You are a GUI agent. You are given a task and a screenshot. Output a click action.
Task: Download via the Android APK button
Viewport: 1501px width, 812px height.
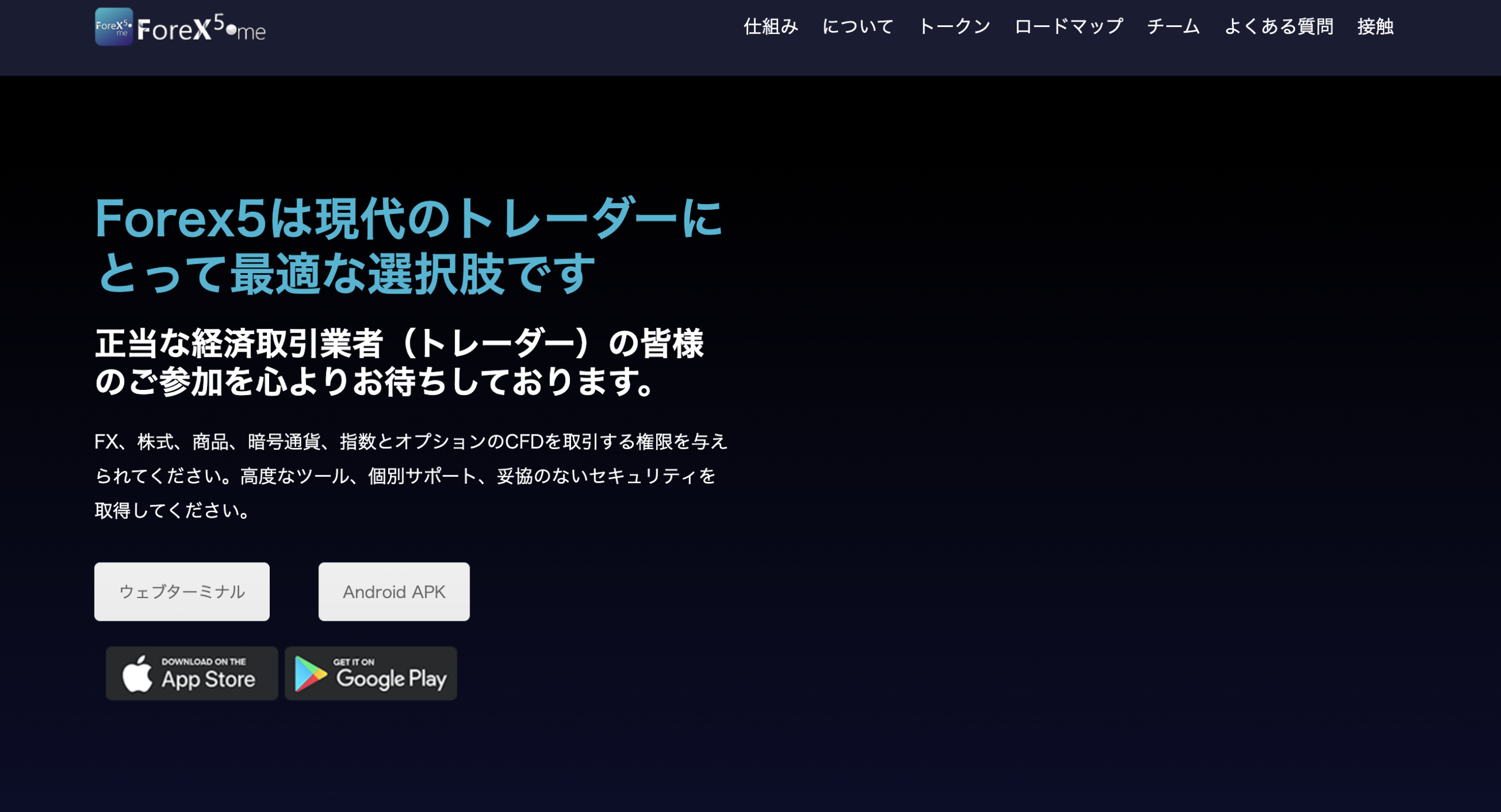coord(393,592)
